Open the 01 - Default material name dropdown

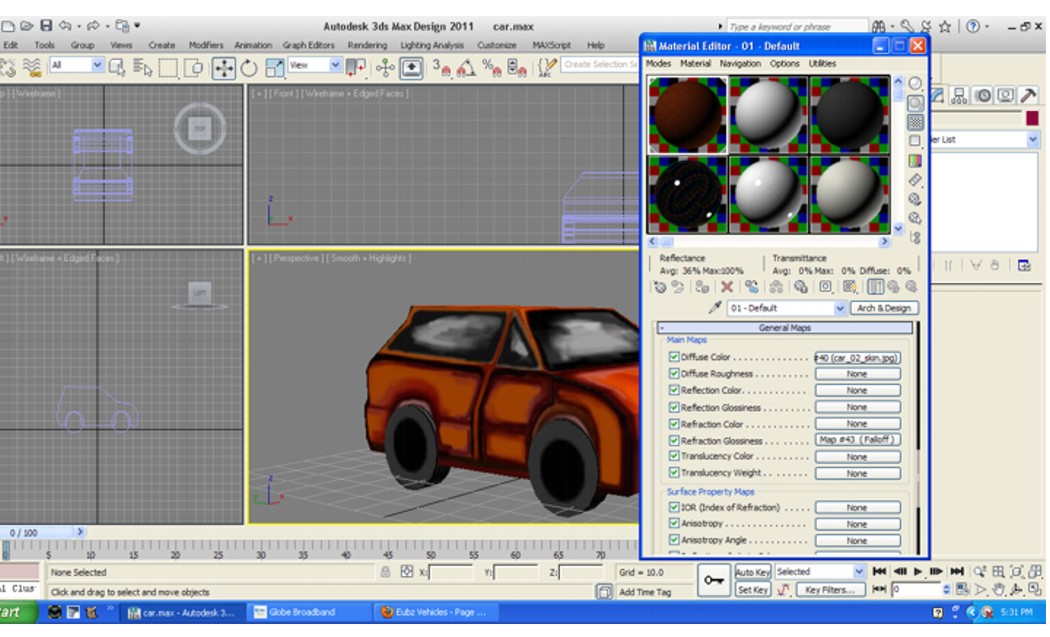click(839, 308)
